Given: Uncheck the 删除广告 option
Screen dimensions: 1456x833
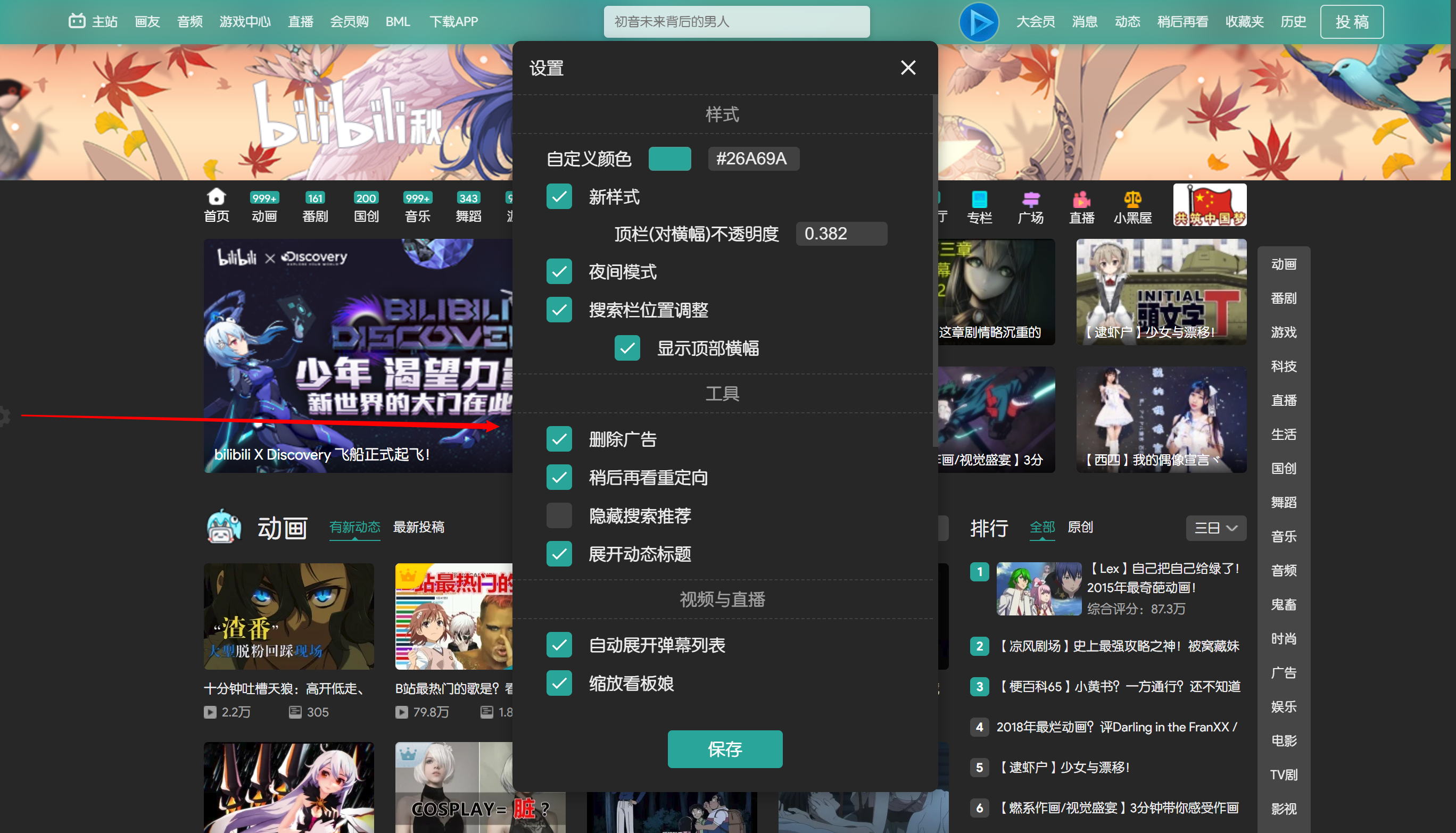Looking at the screenshot, I should (x=559, y=439).
